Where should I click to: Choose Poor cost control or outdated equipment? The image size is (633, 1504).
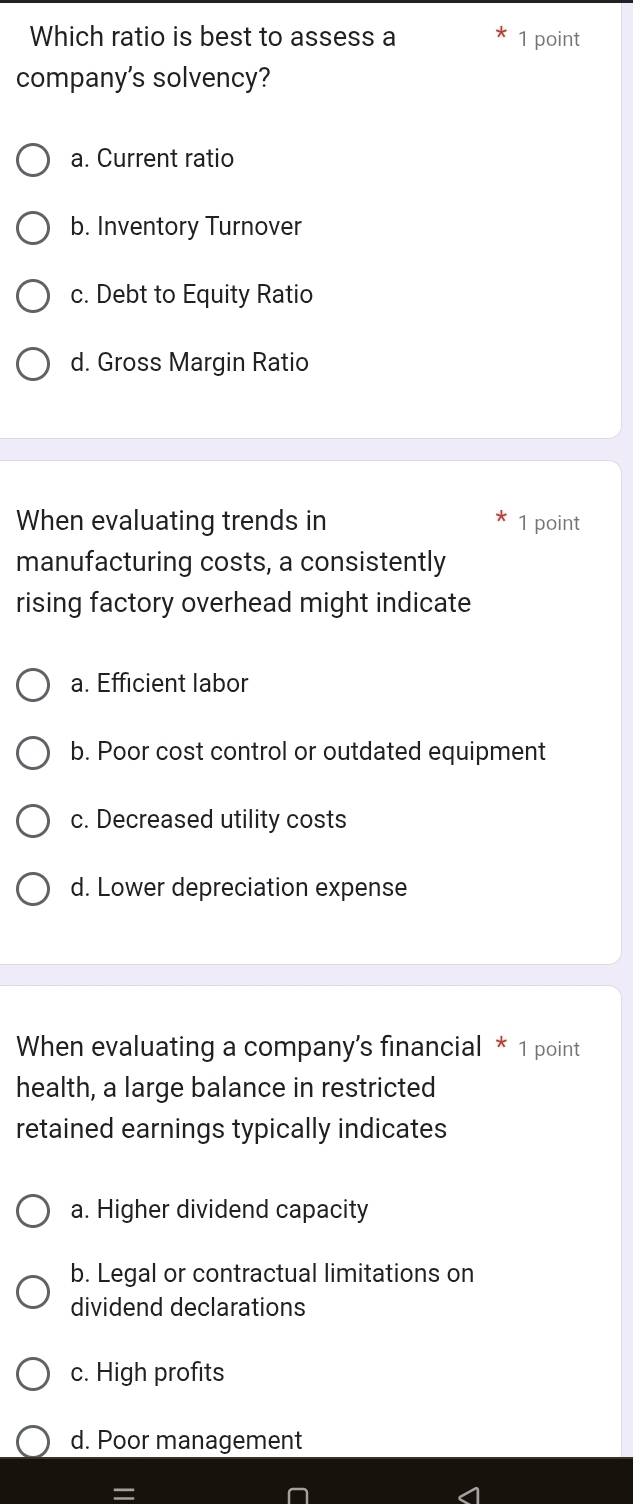tap(33, 753)
